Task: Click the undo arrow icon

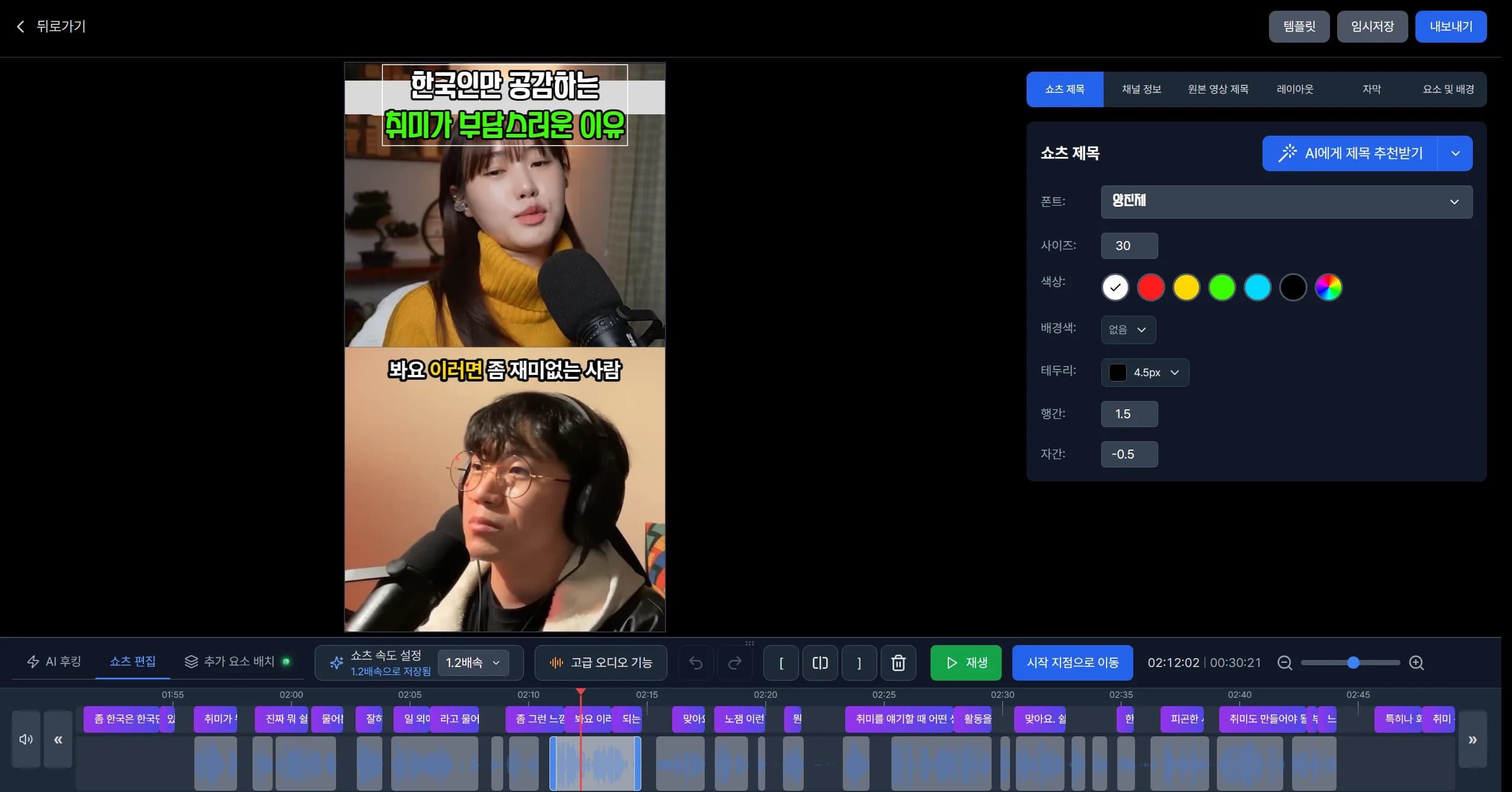Action: point(696,663)
